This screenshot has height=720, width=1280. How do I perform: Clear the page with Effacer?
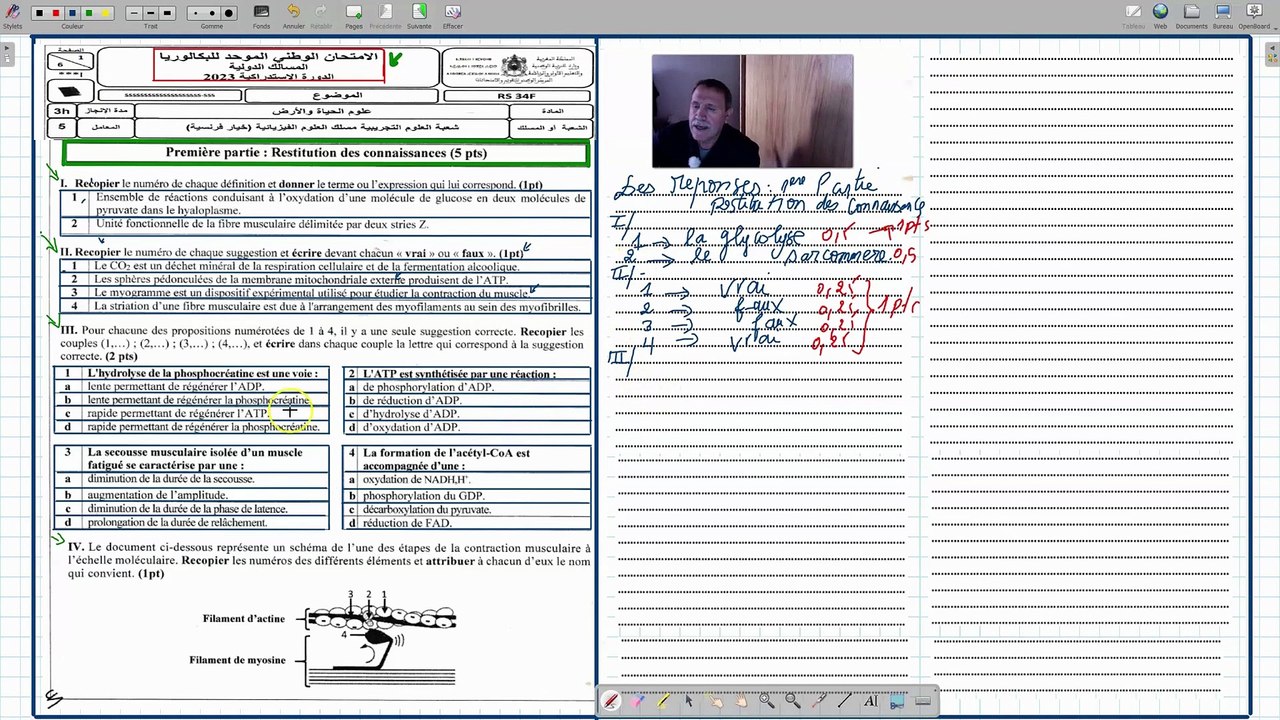[453, 16]
